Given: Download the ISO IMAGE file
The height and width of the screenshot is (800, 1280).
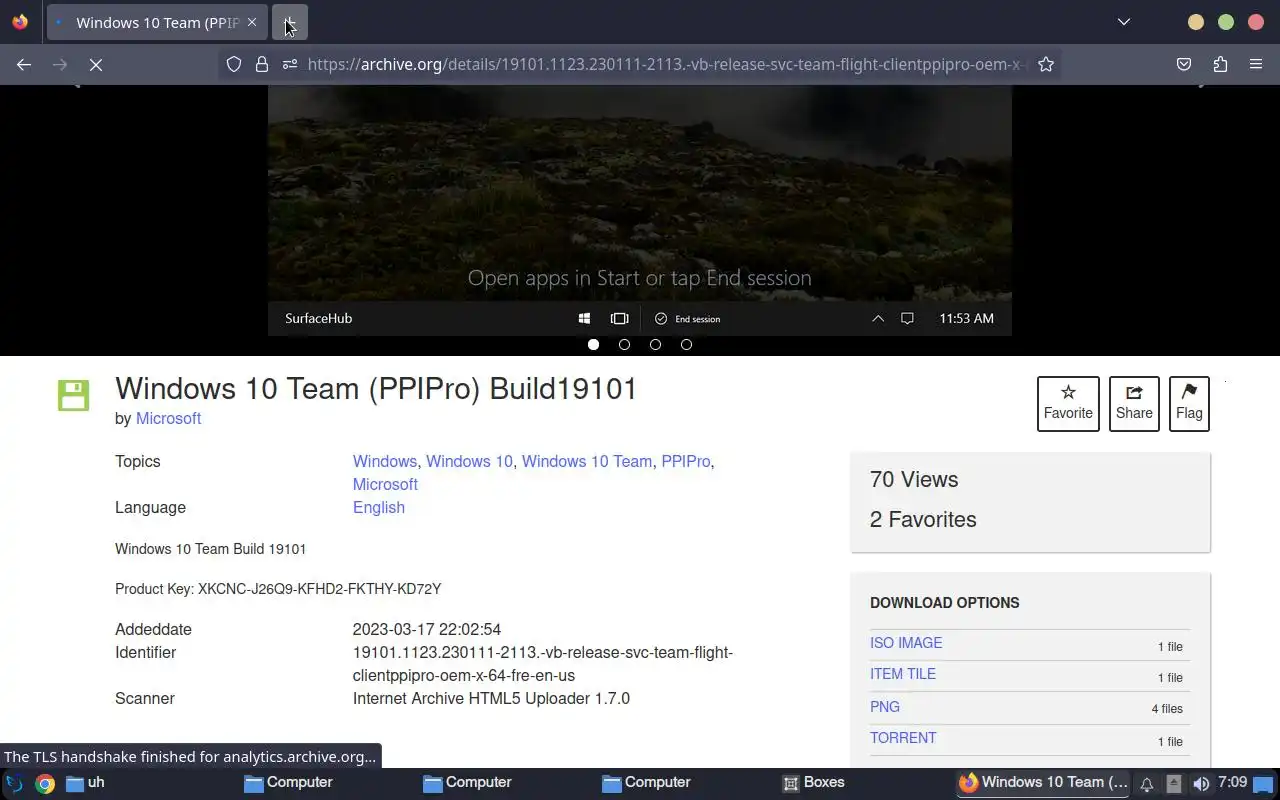Looking at the screenshot, I should pos(906,643).
